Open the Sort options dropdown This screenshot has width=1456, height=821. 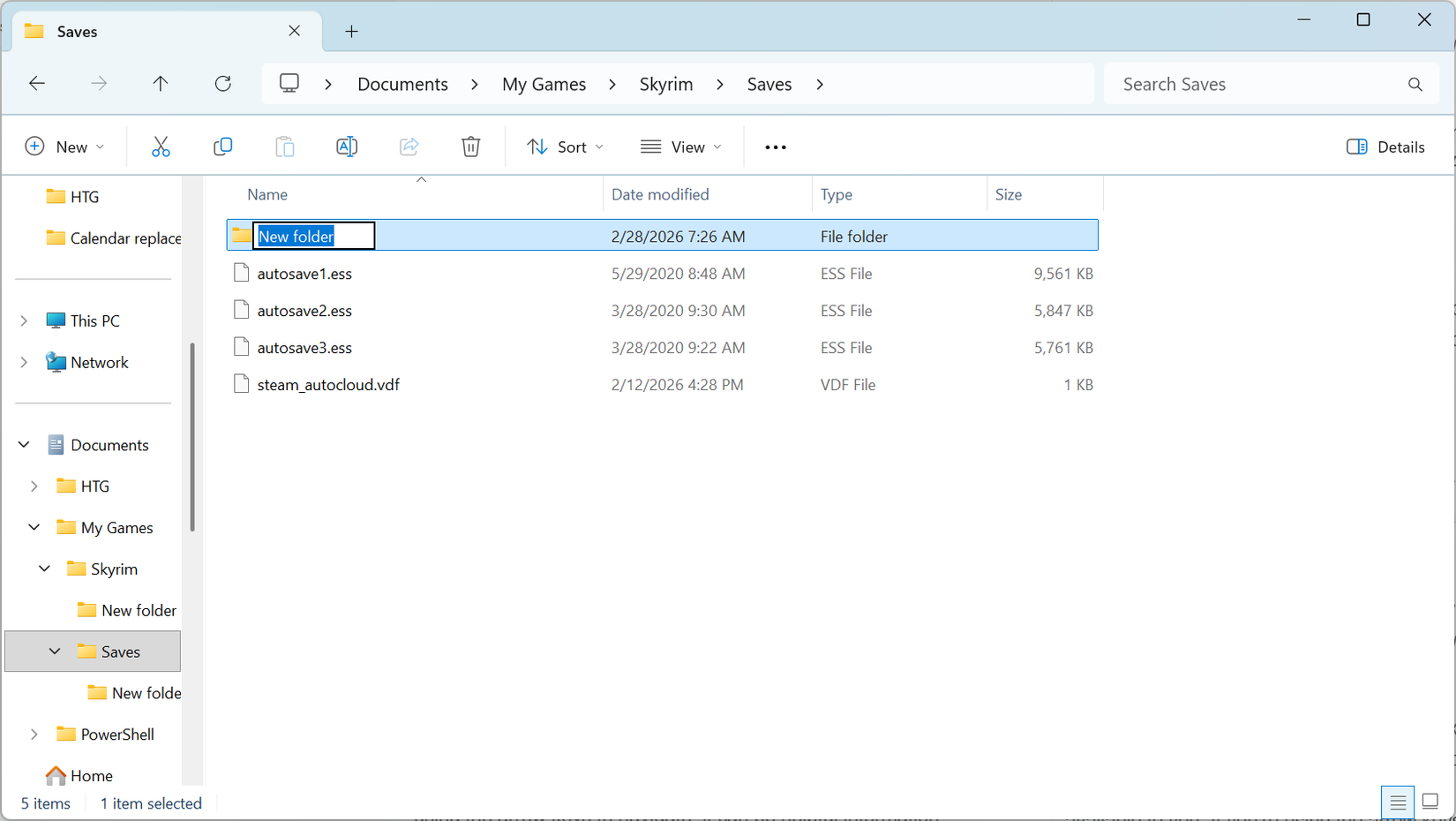565,147
